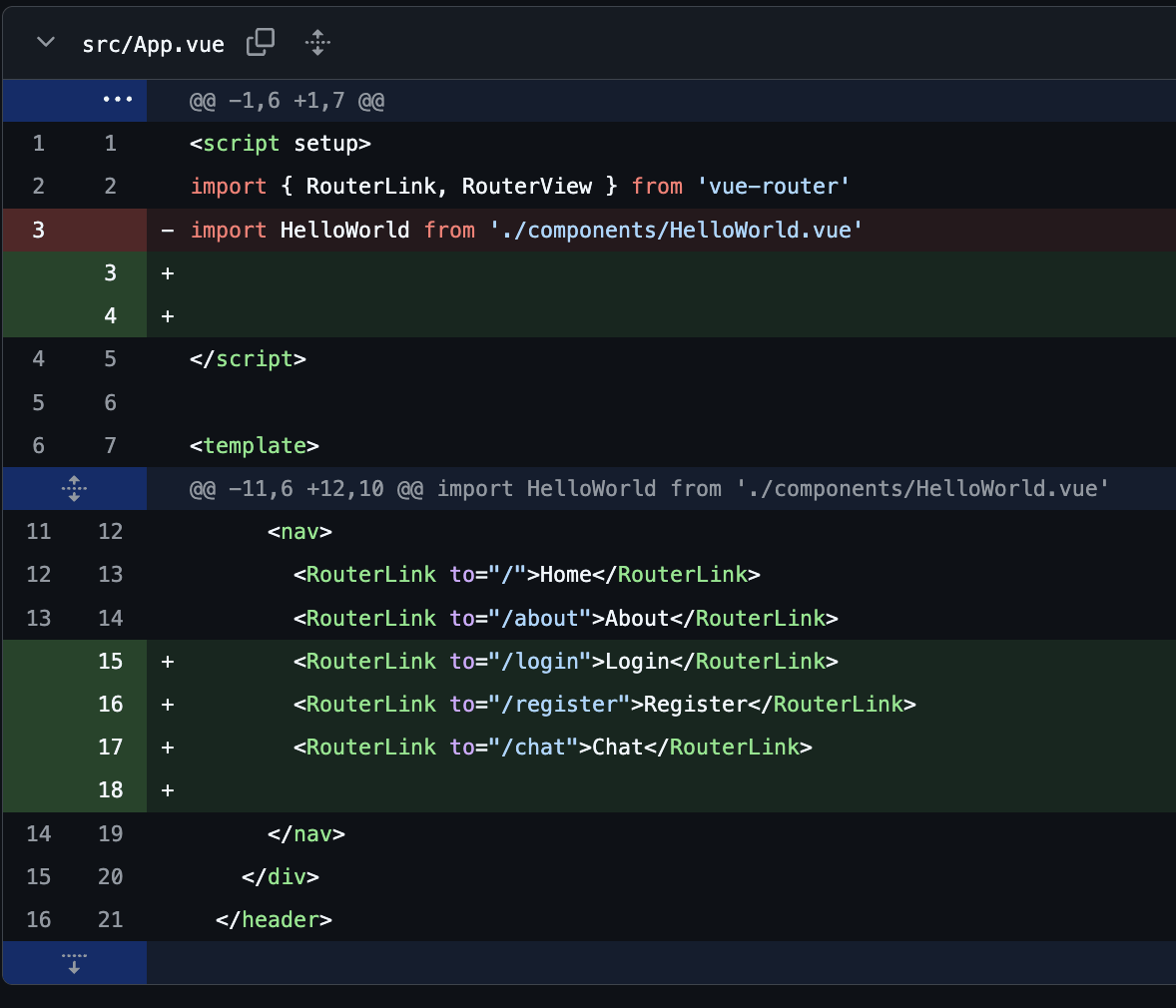Click the src/App.vue file name
The image size is (1176, 1008).
[153, 44]
